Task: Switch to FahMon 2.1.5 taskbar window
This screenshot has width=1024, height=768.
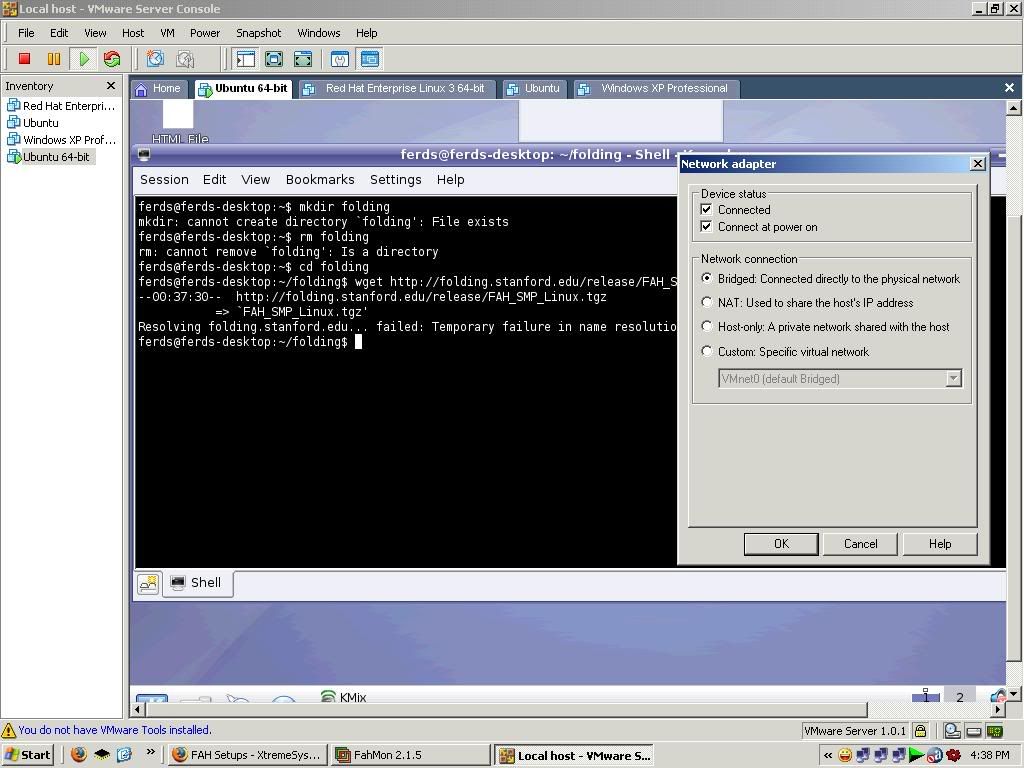Action: coord(410,755)
